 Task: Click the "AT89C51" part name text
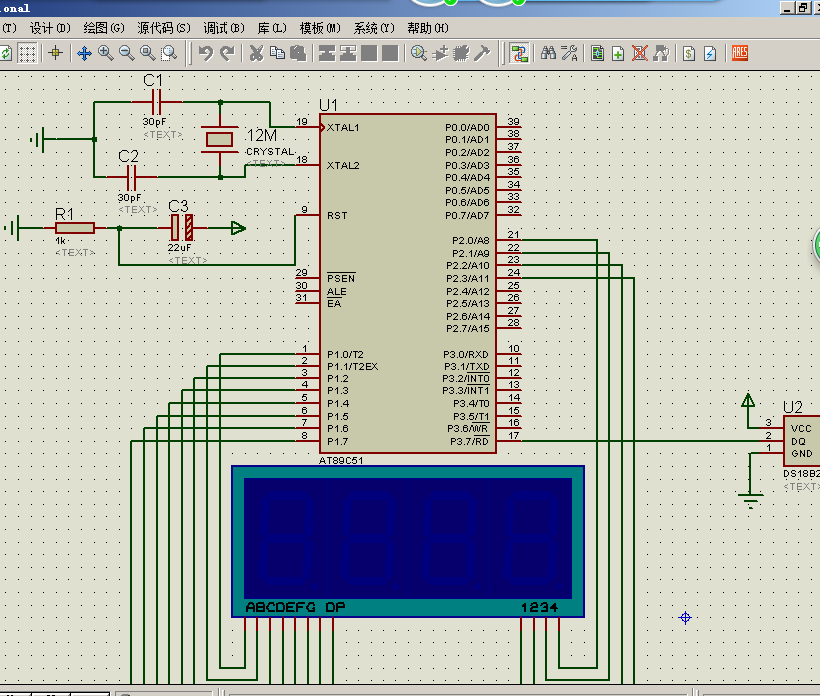pyautogui.click(x=341, y=460)
